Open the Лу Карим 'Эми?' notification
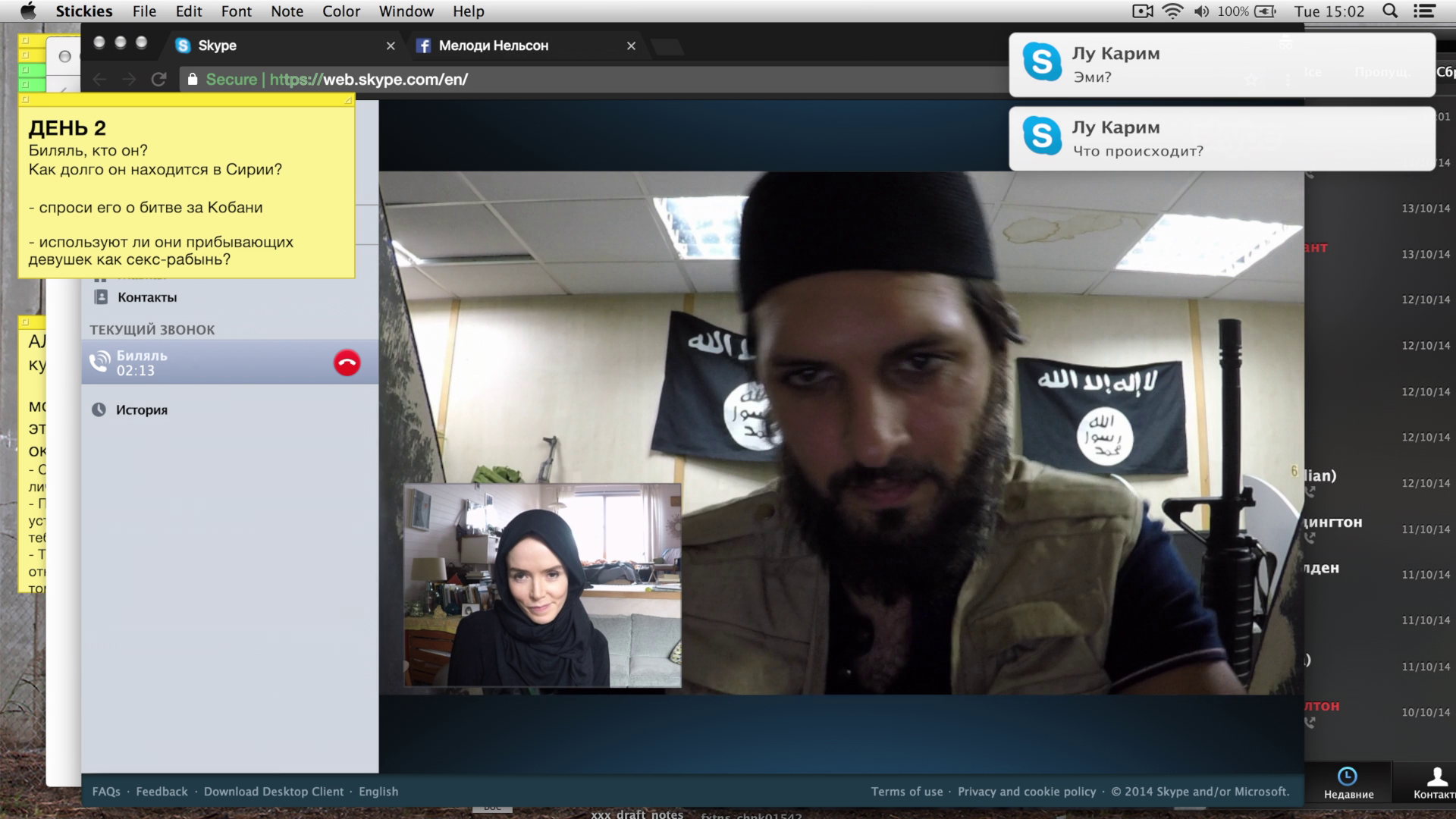The height and width of the screenshot is (819, 1456). (x=1222, y=64)
